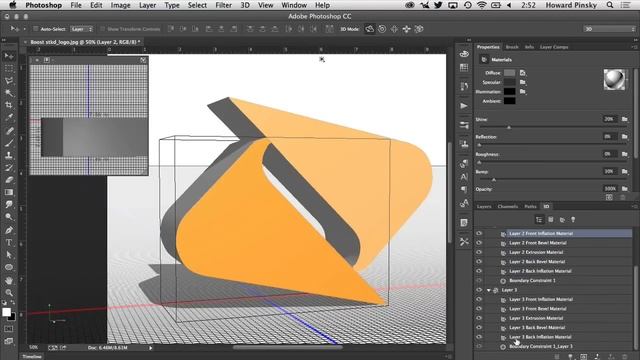Toggle visibility of Boundary Constraint 1
The width and height of the screenshot is (640, 360).
479,280
